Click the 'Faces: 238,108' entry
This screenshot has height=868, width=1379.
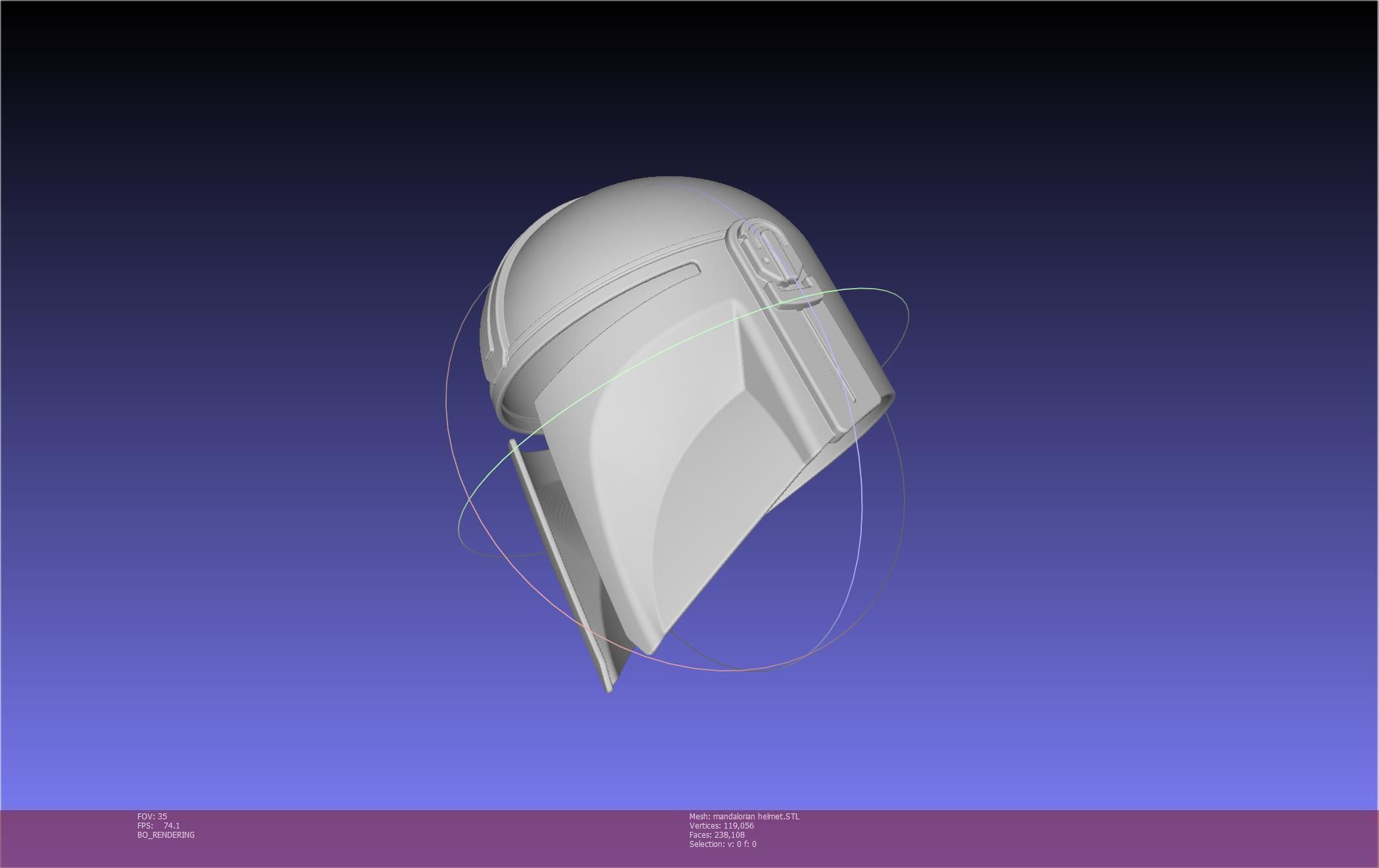pyautogui.click(x=717, y=834)
